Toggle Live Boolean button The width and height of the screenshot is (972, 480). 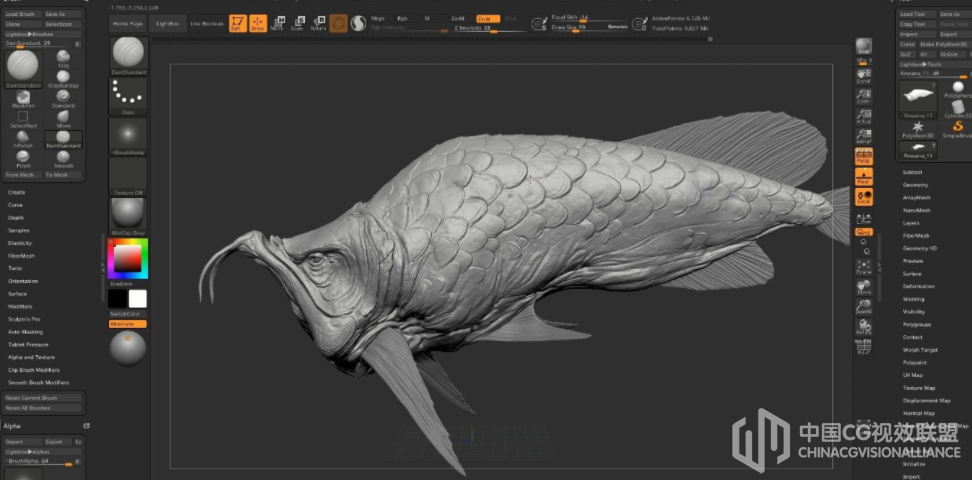[x=206, y=24]
